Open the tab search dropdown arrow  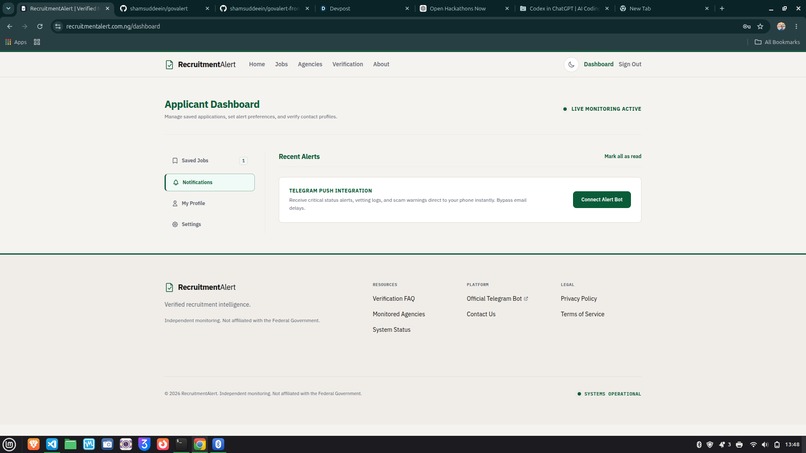point(8,8)
